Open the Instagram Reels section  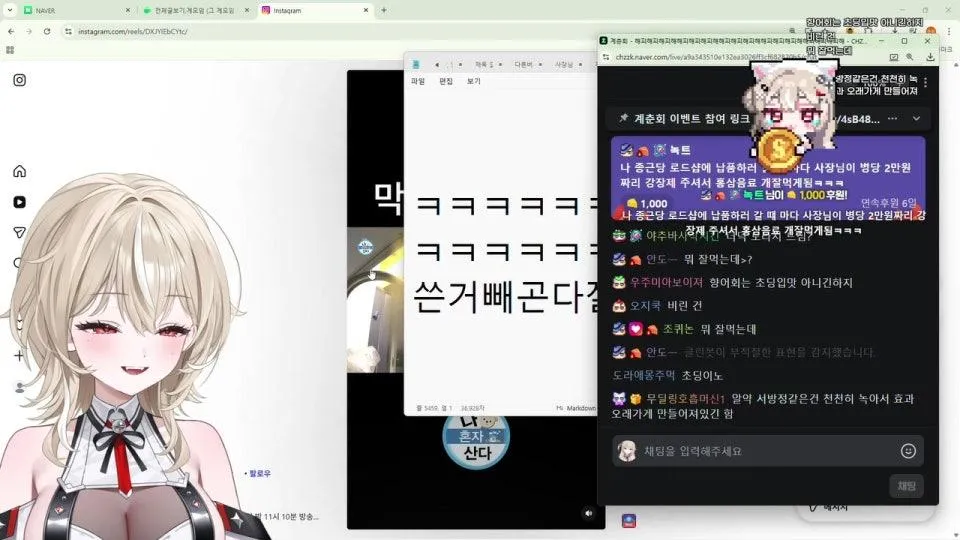(20, 202)
